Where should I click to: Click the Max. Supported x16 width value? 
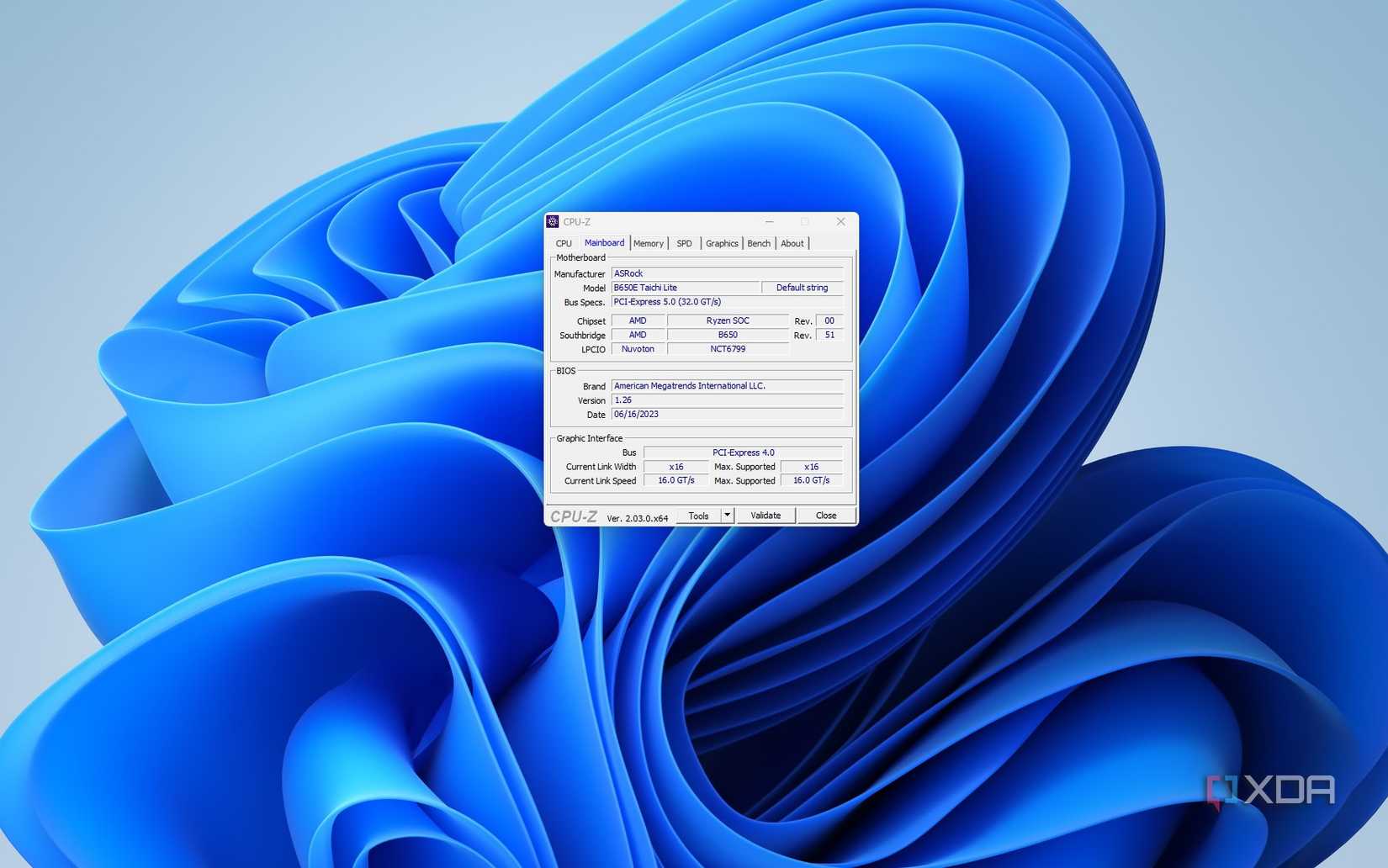click(811, 467)
